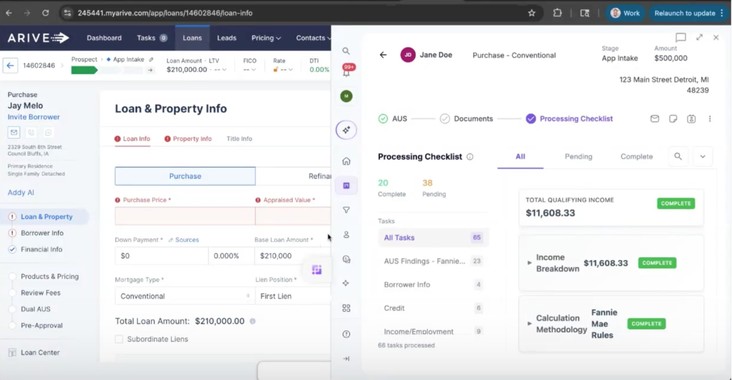Screen dimensions: 732x380
Task: Open Borrower Info in left sidebar
Action: coord(42,233)
